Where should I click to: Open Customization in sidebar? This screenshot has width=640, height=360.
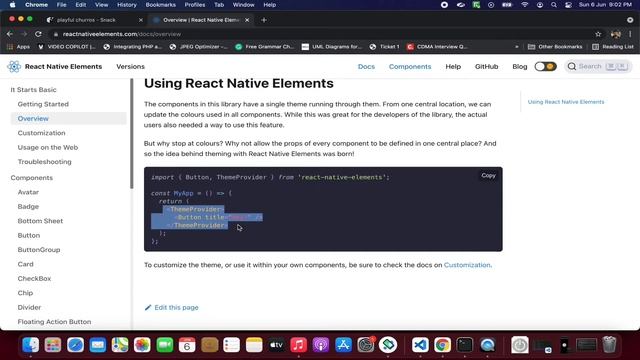(x=41, y=133)
